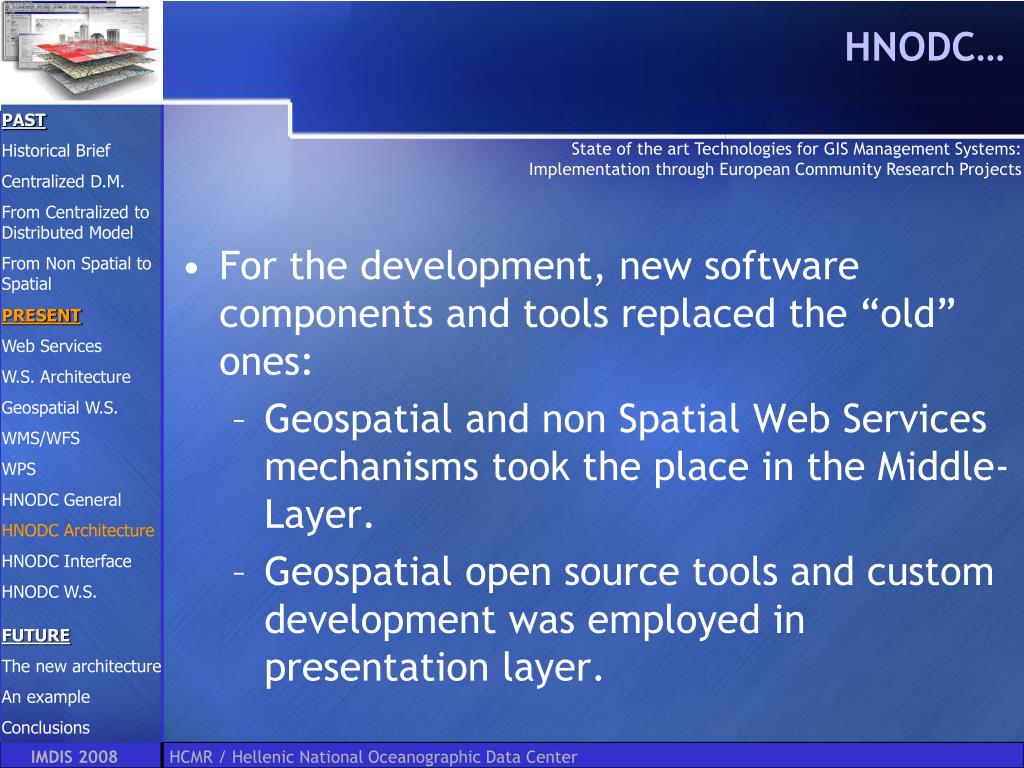Open the HNODC Interface link
This screenshot has width=1024, height=768.
pyautogui.click(x=67, y=561)
